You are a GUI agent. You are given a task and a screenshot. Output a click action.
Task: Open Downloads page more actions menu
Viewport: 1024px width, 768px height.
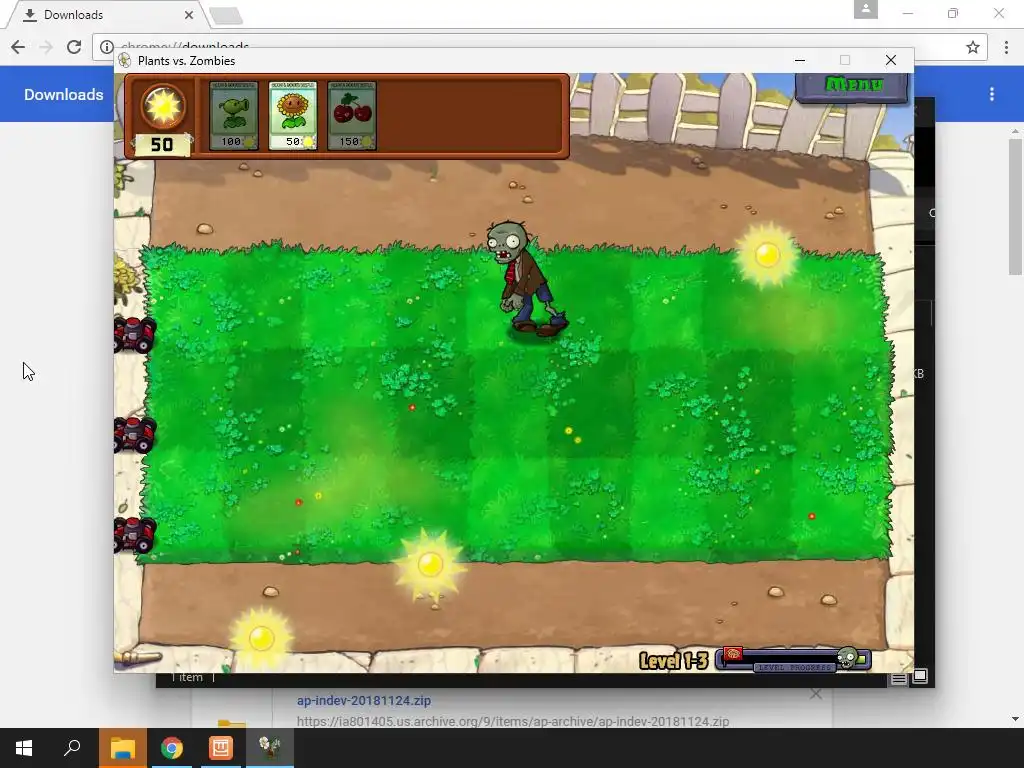pos(991,94)
